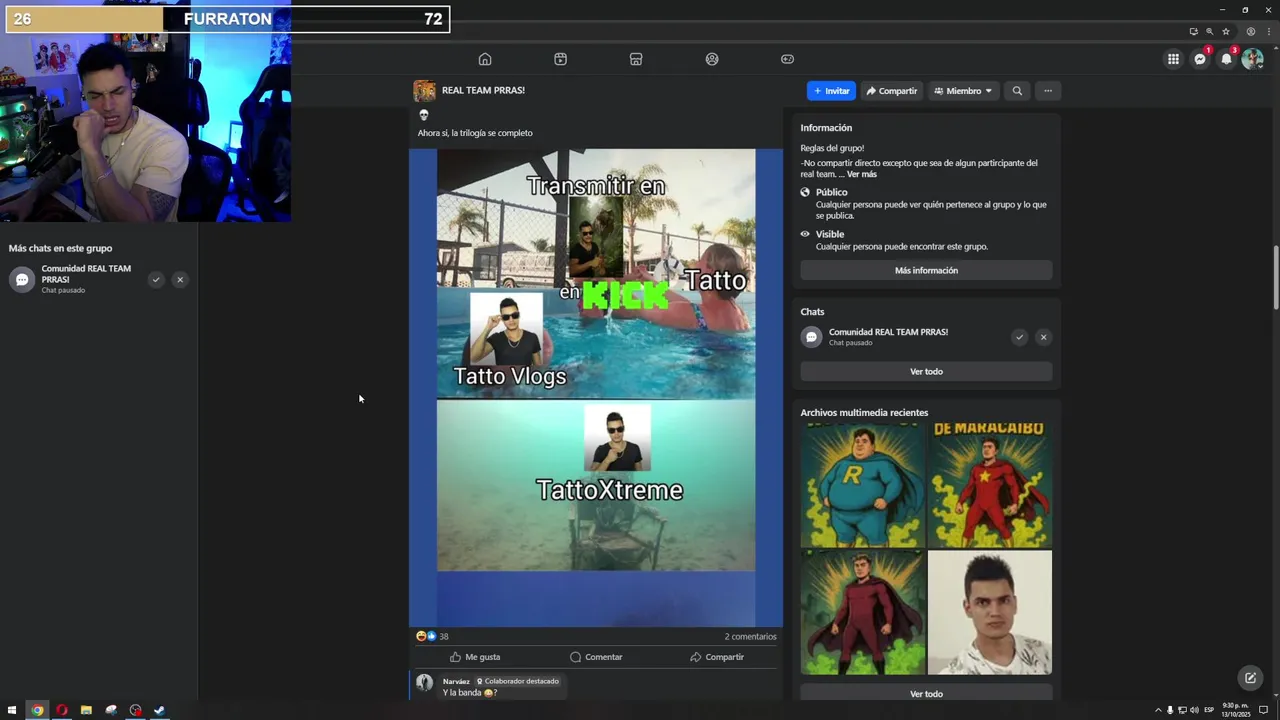
Task: Open the taskbar clock showing 9:30 p. m.
Action: 1236,710
